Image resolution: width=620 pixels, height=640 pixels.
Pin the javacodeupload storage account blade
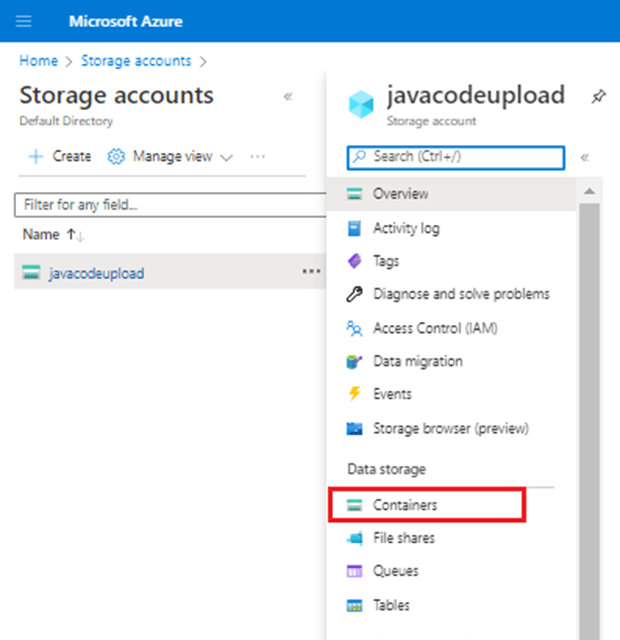pos(598,97)
